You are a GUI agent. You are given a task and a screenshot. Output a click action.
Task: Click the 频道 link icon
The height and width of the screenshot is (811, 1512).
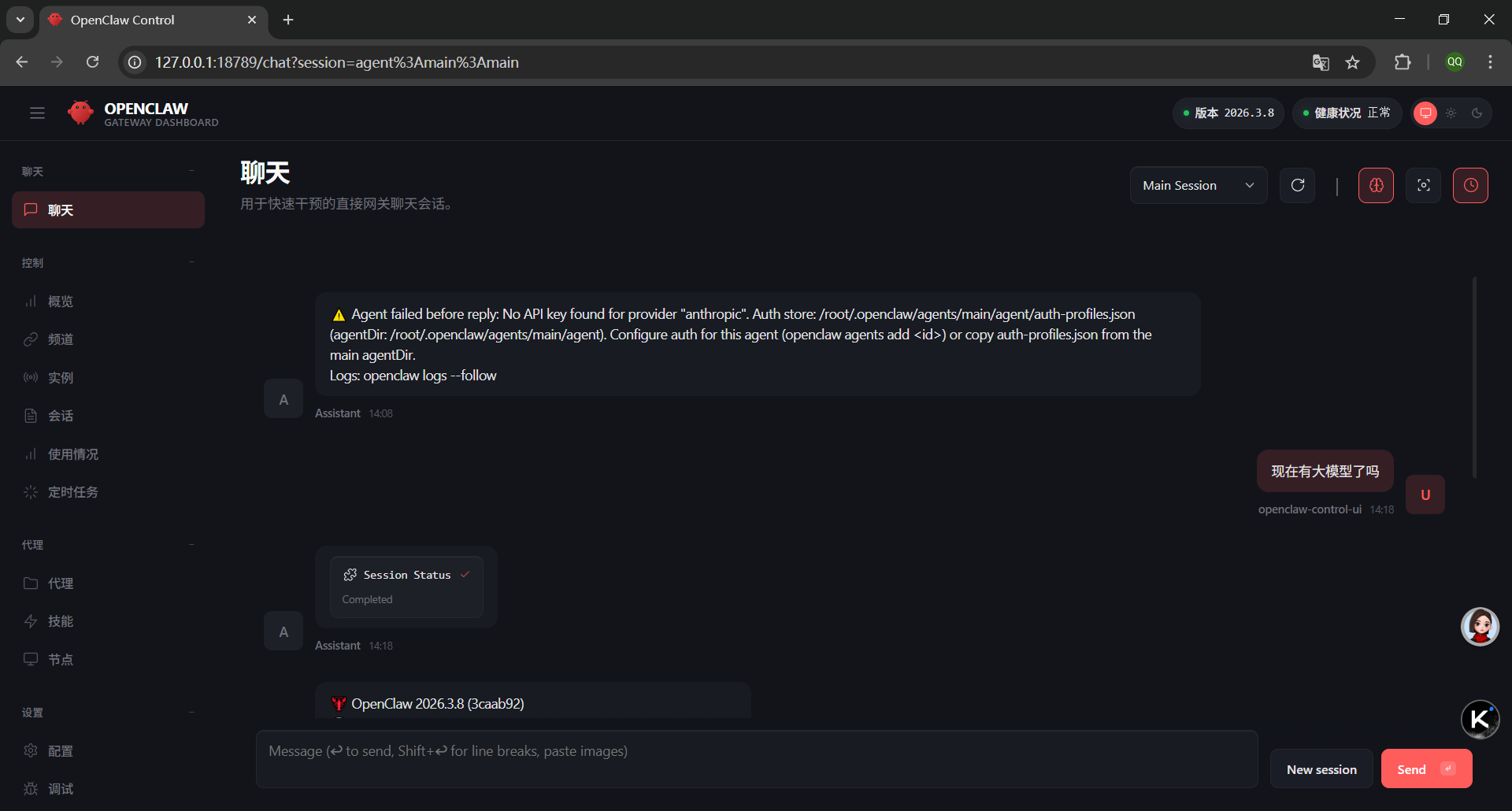[x=31, y=339]
